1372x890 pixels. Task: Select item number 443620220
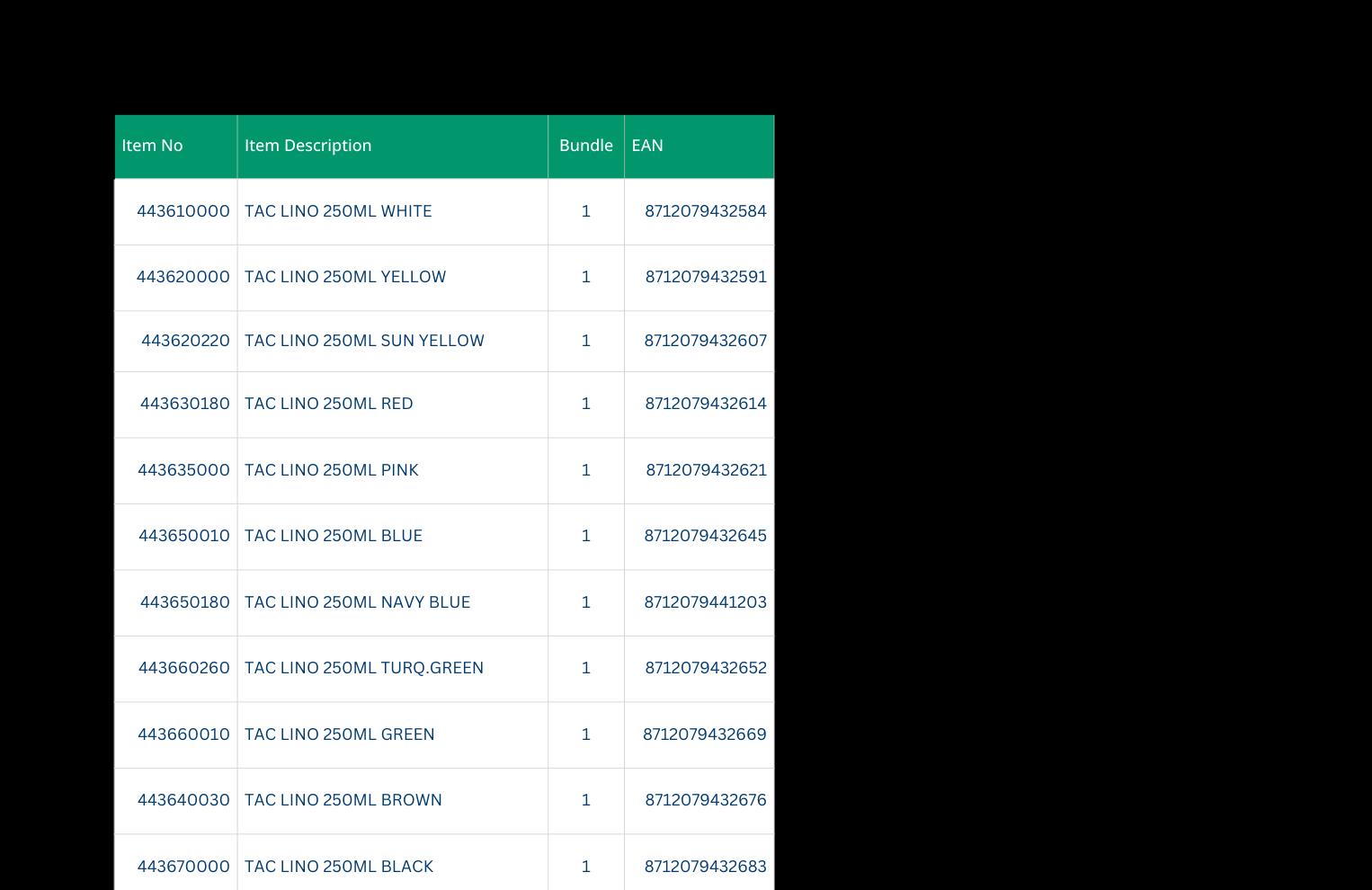[x=185, y=341]
